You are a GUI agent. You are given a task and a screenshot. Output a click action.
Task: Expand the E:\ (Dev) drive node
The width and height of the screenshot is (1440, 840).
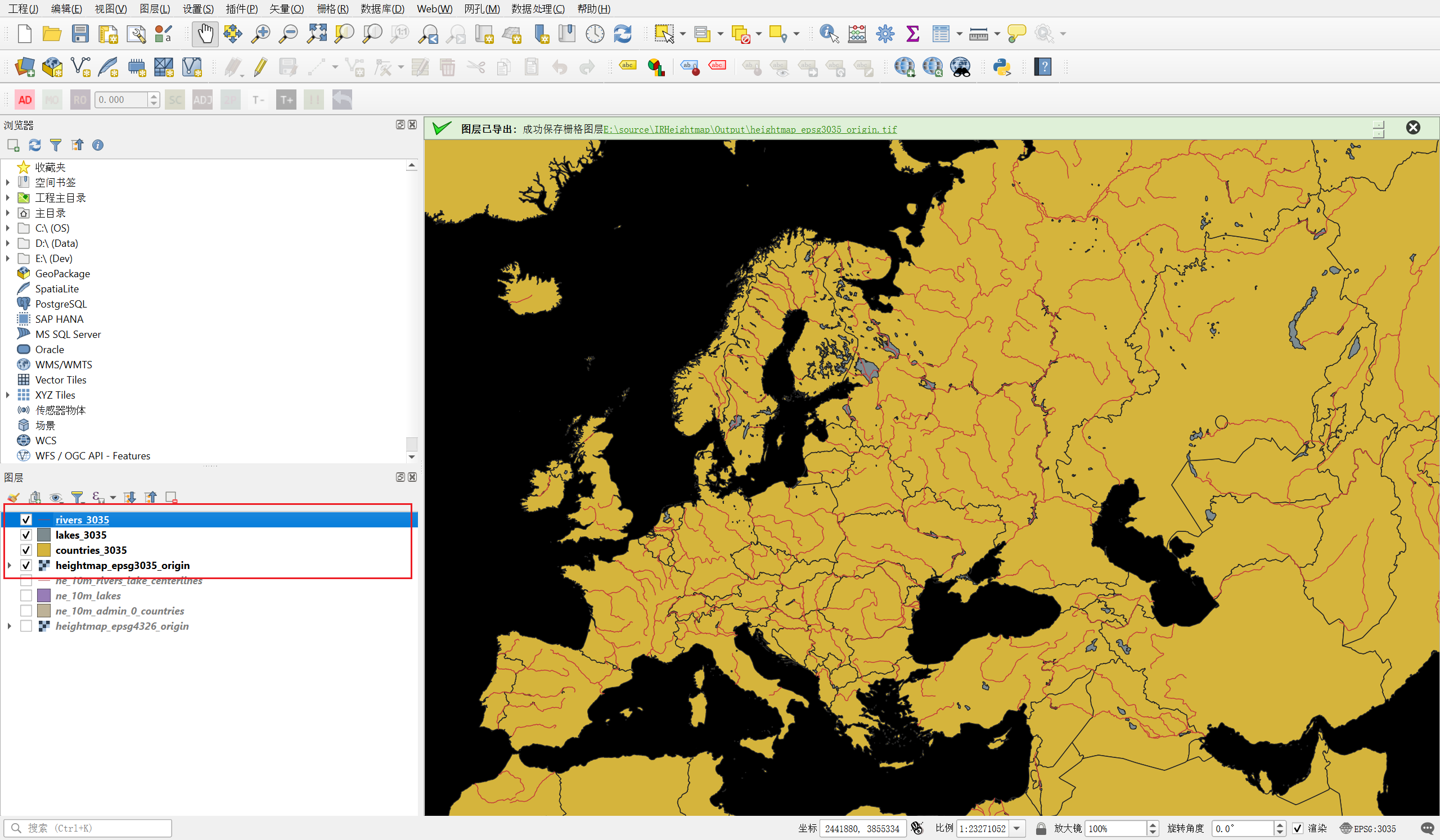[x=7, y=258]
